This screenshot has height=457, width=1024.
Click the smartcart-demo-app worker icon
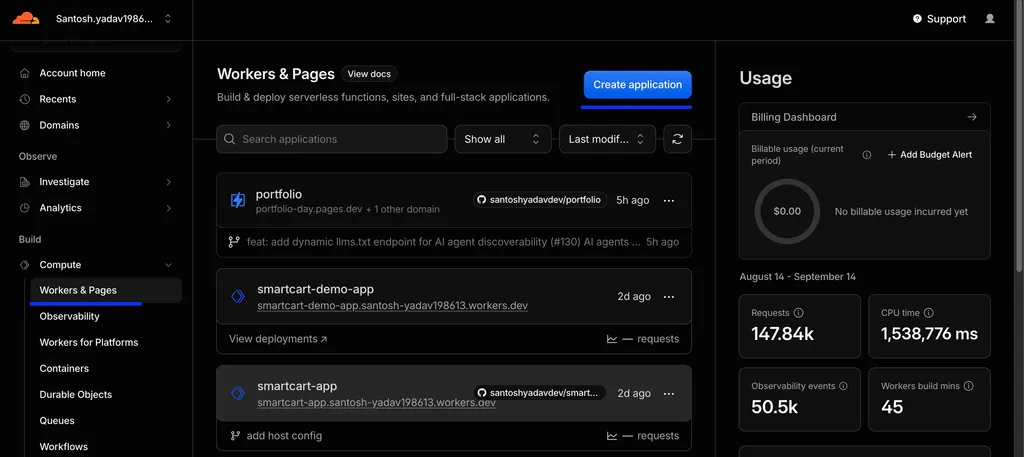coord(238,296)
